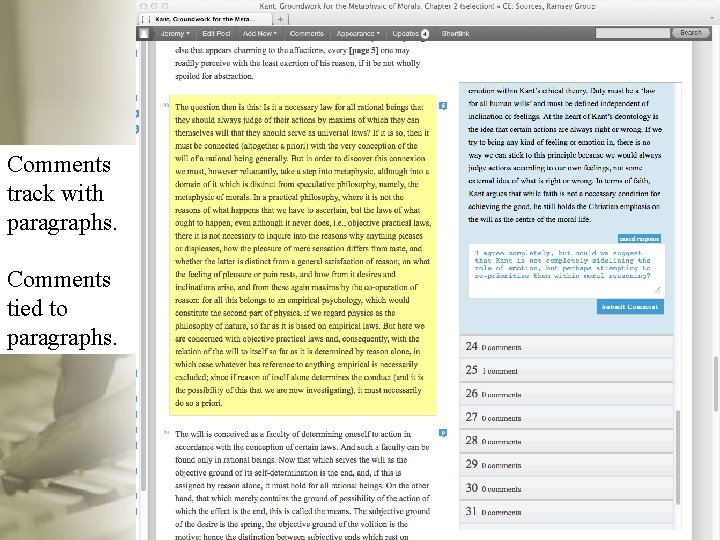Open the Jeremy user dropdown menu

(174, 34)
